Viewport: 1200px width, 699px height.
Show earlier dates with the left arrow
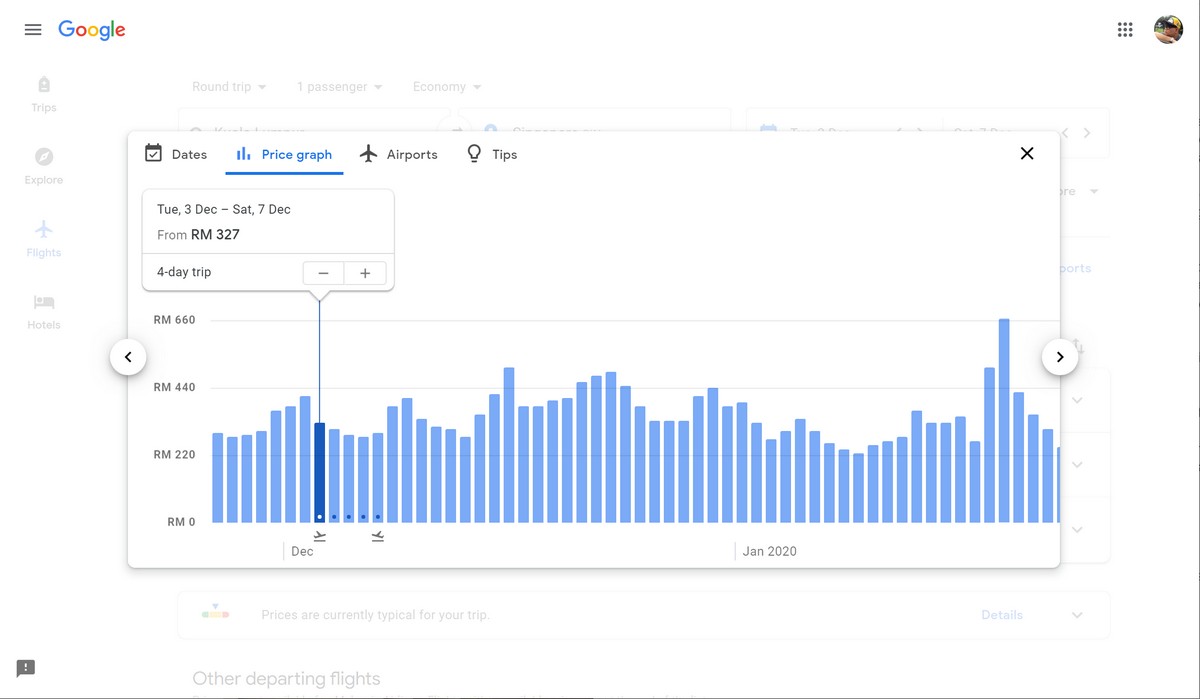pos(128,357)
